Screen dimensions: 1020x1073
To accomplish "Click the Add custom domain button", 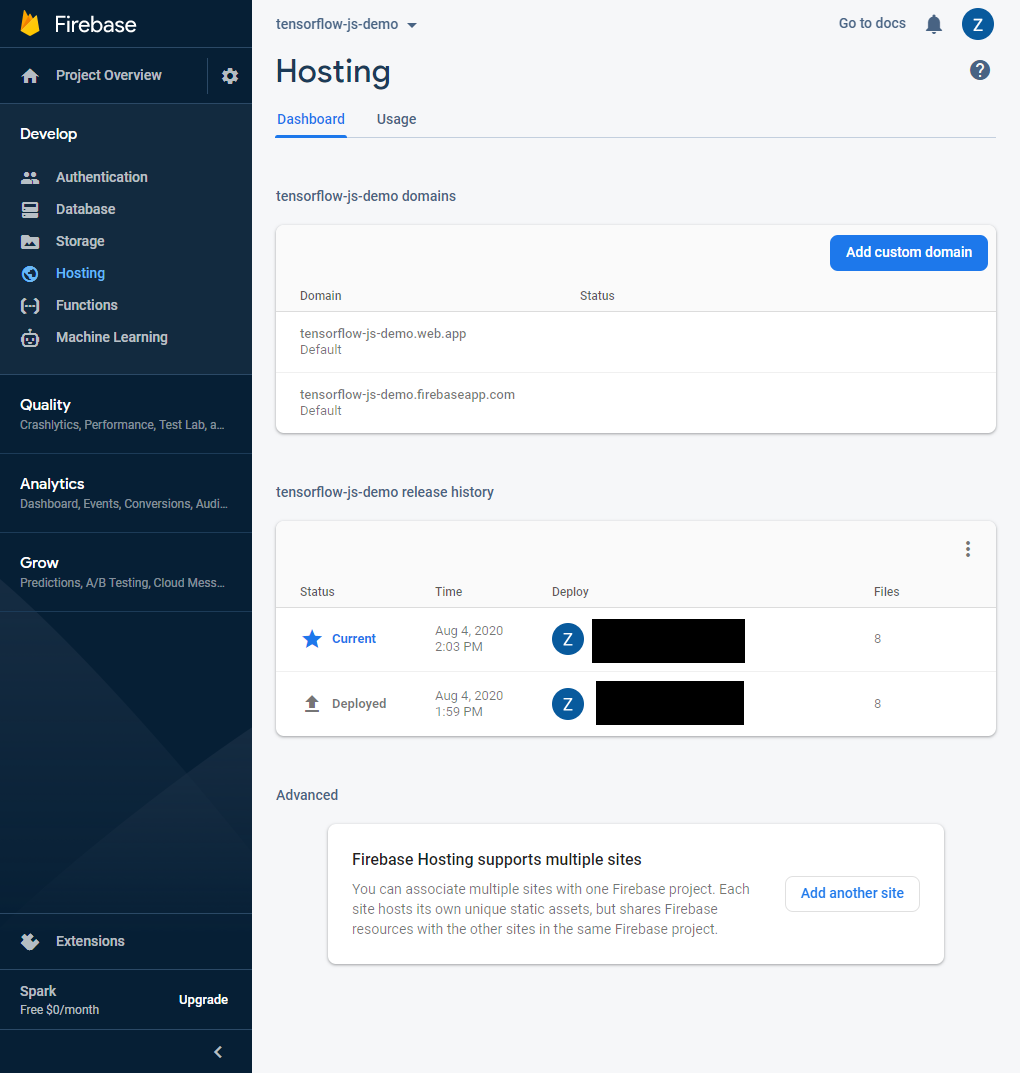I will 908,253.
